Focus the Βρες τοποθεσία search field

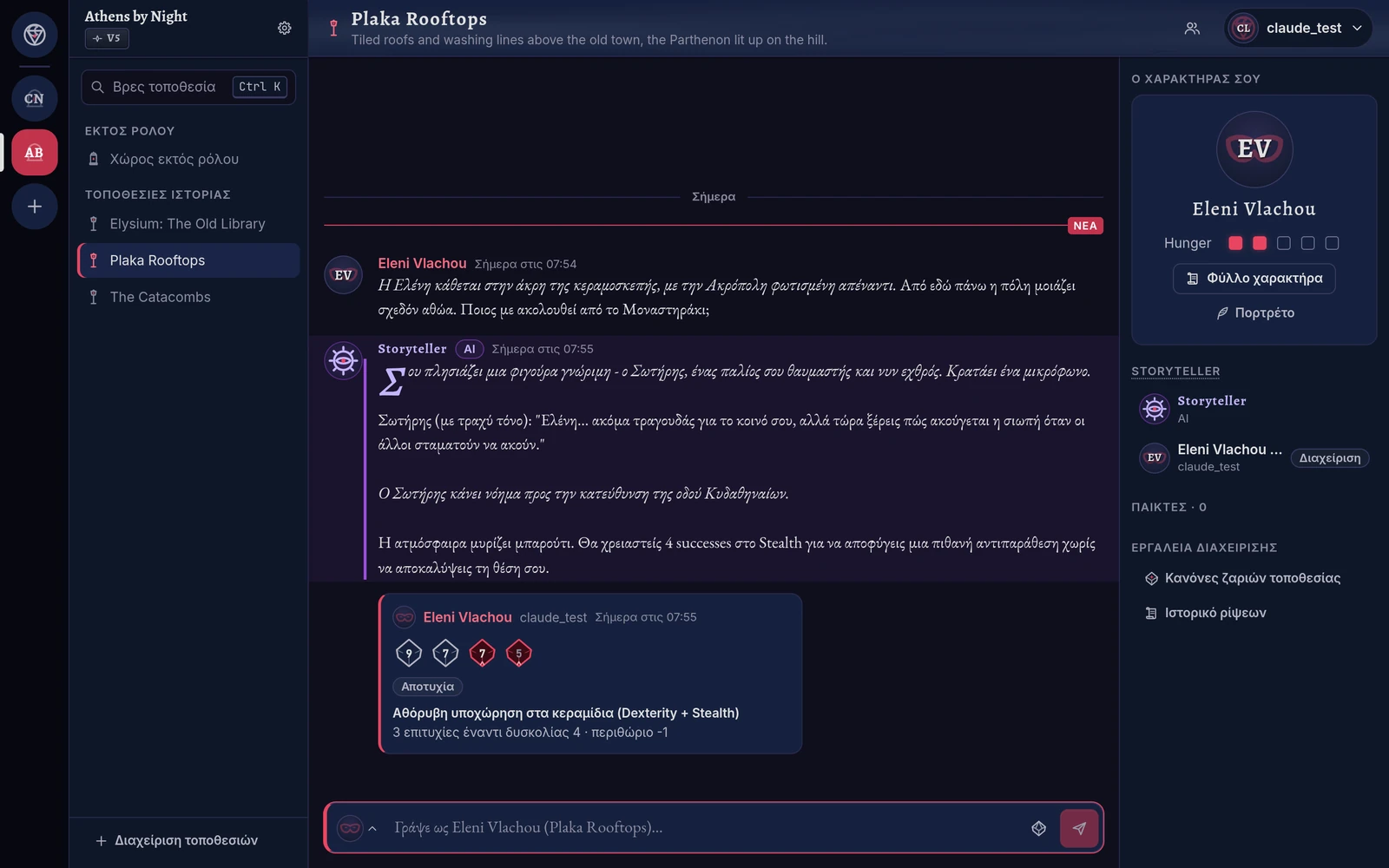click(188, 87)
